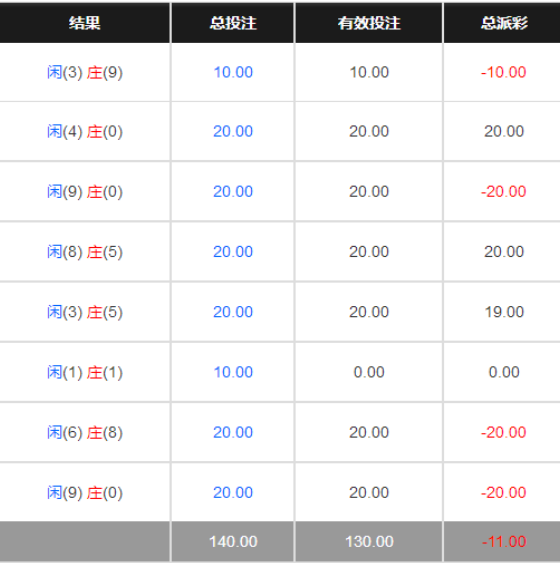Viewport: 560px width, 563px height.
Task: Click the 140.00 total in the summary row
Action: [x=233, y=542]
